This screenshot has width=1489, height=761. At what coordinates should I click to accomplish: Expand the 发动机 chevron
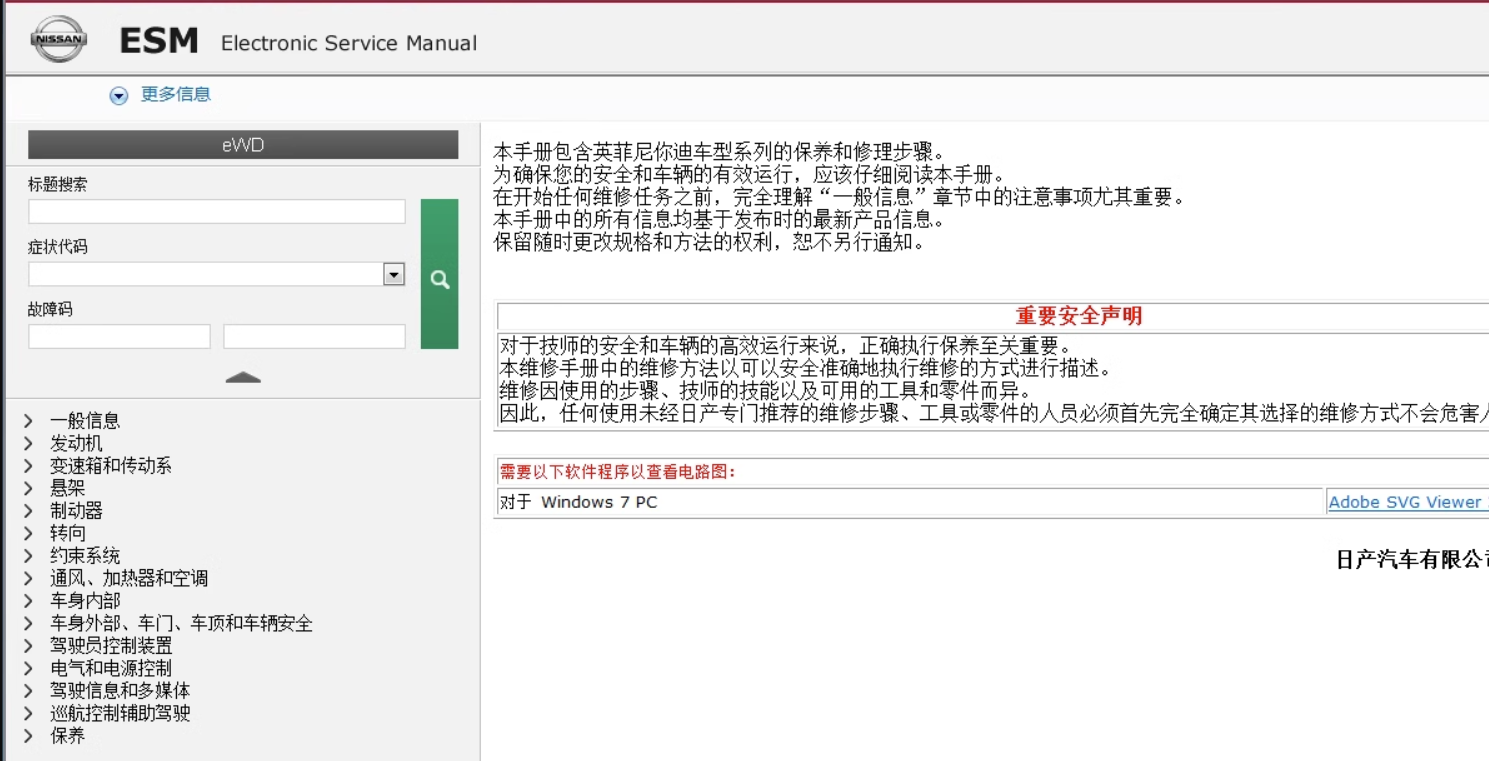click(28, 443)
